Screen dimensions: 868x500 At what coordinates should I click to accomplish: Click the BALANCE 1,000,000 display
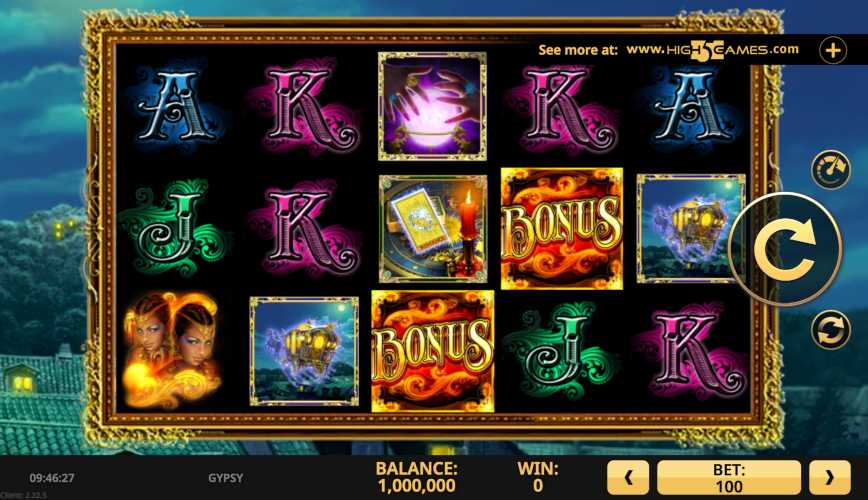click(x=416, y=477)
